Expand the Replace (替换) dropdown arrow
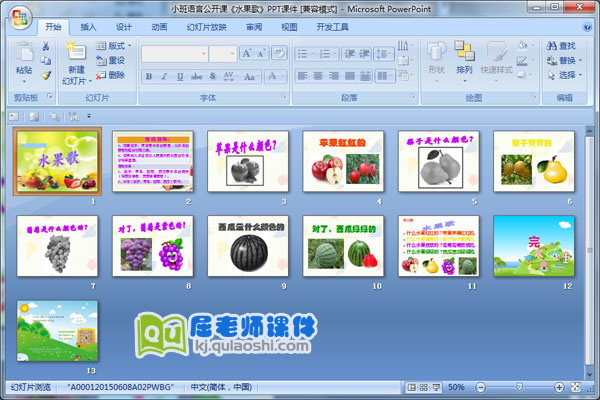 (580, 60)
